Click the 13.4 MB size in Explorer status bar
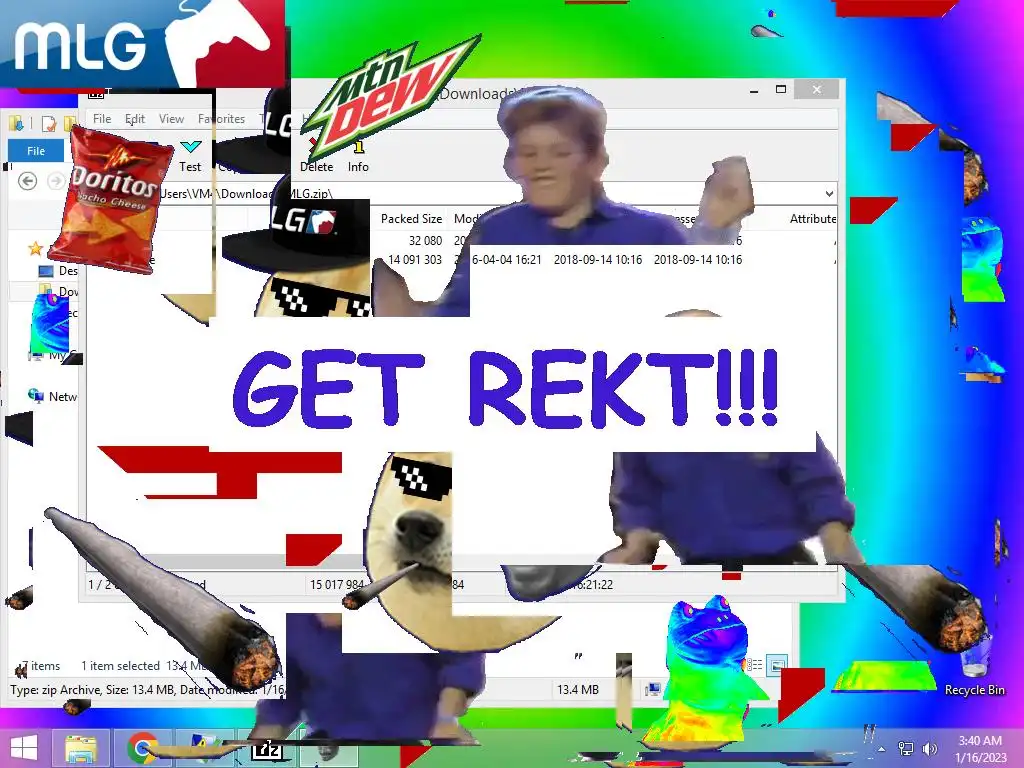Viewport: 1024px width, 768px height. (577, 690)
